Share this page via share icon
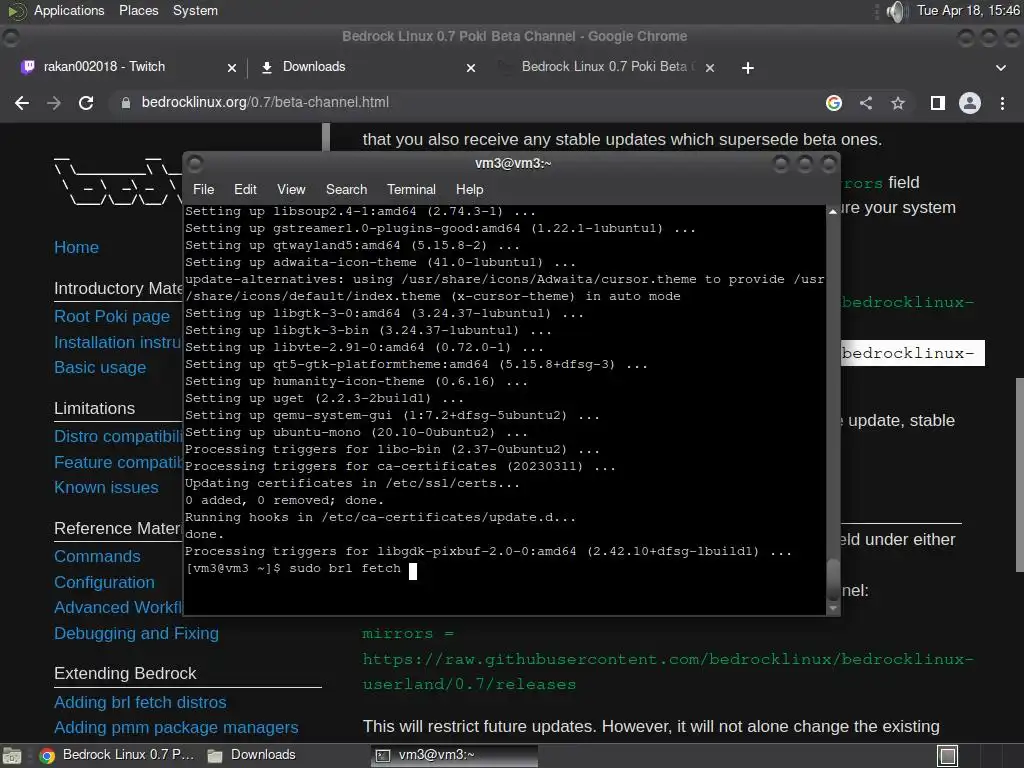The width and height of the screenshot is (1024, 768). (x=866, y=103)
